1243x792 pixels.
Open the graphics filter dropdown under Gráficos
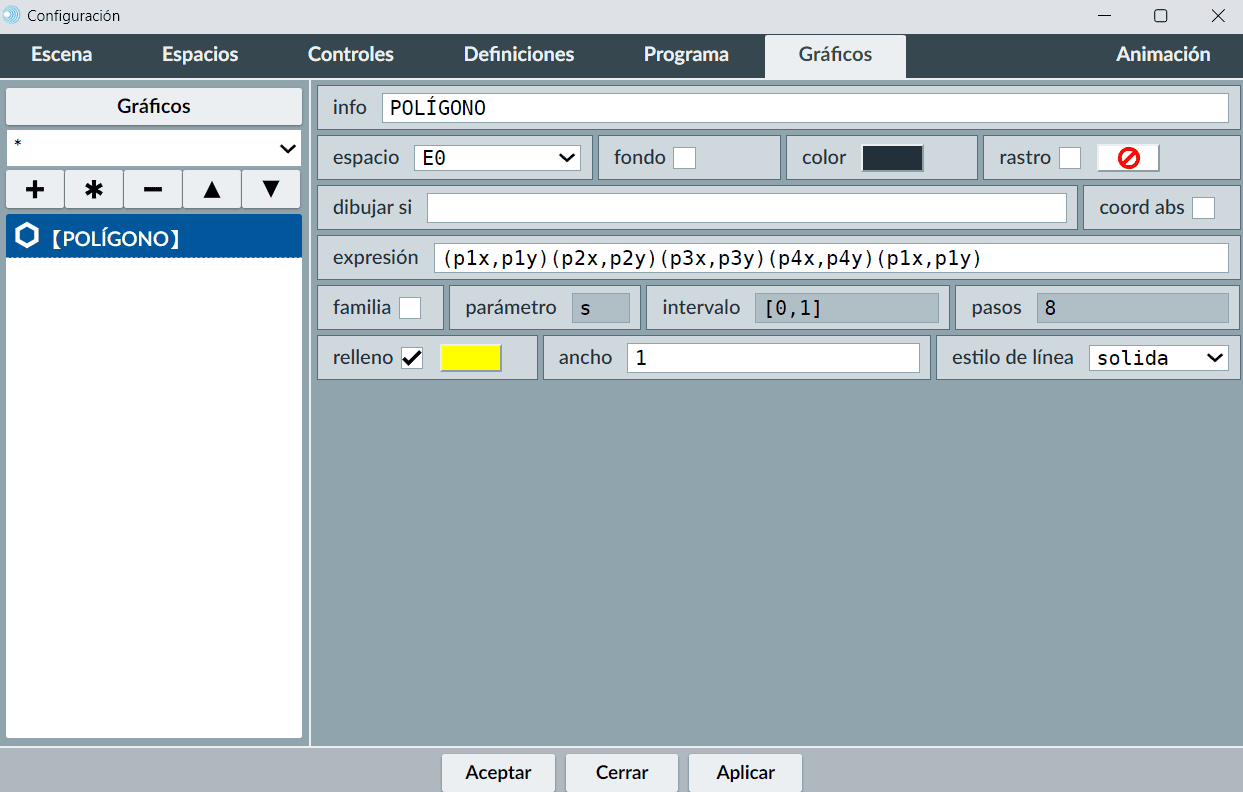coord(154,148)
